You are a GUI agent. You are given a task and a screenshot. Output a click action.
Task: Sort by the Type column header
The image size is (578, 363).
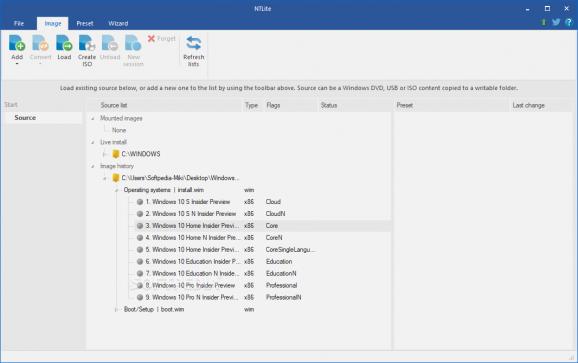(x=251, y=105)
